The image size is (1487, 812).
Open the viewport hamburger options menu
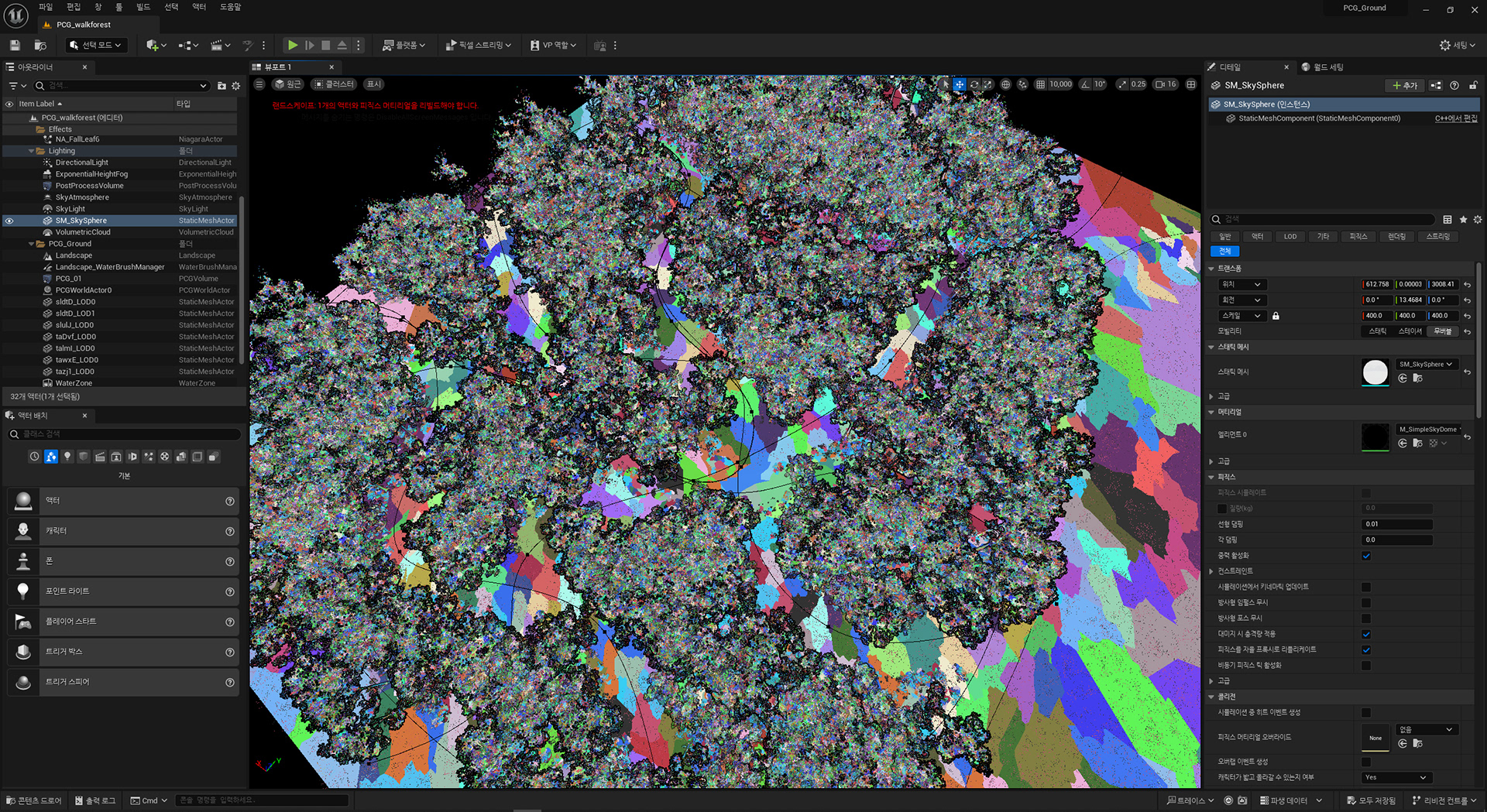[259, 84]
